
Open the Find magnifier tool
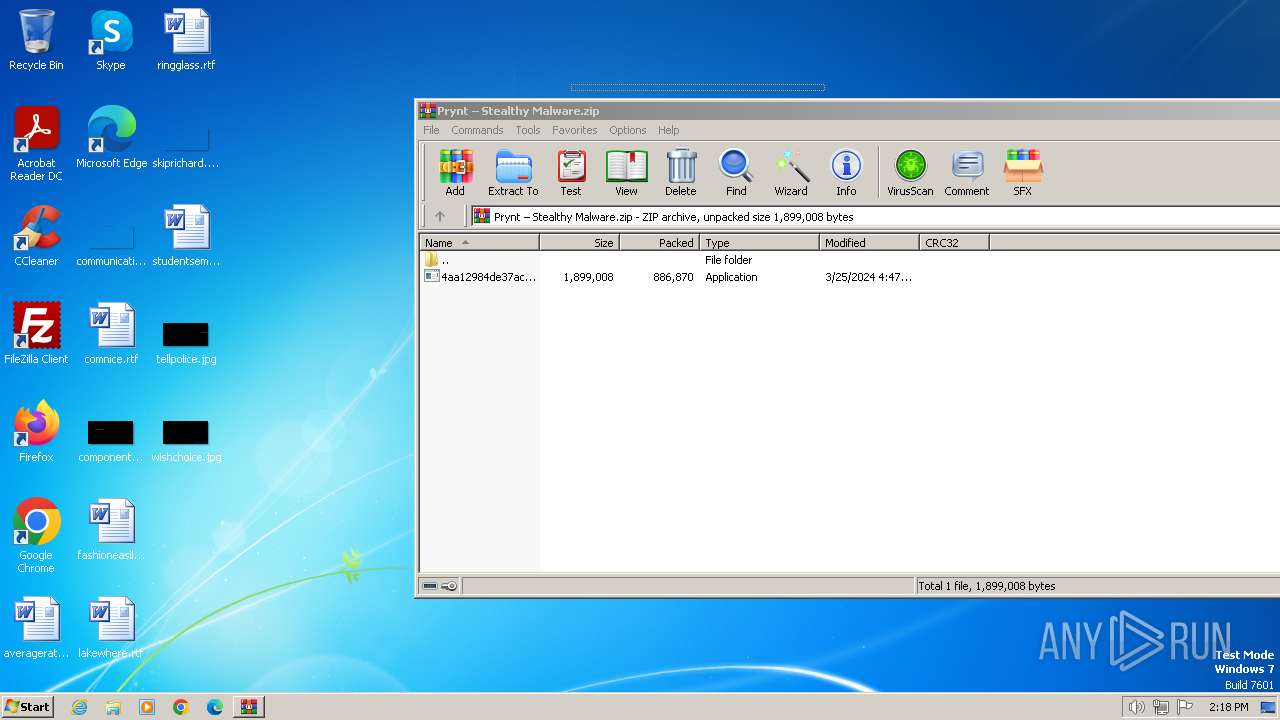tap(736, 173)
